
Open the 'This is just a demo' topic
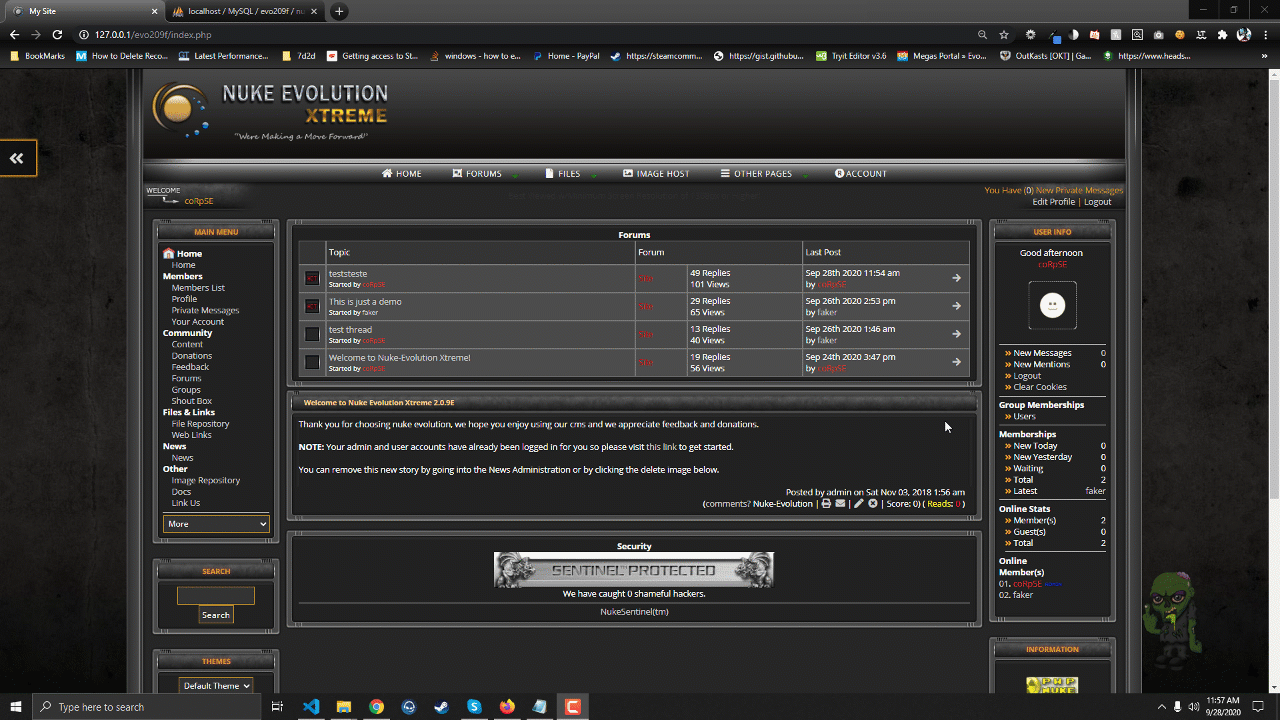(x=365, y=301)
